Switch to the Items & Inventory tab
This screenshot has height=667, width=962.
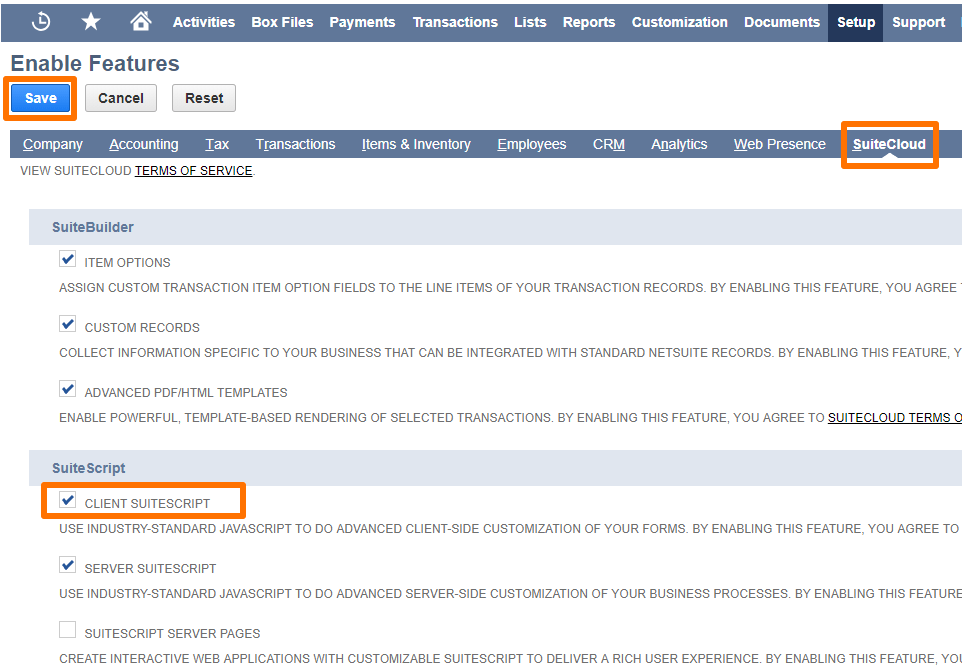point(416,143)
